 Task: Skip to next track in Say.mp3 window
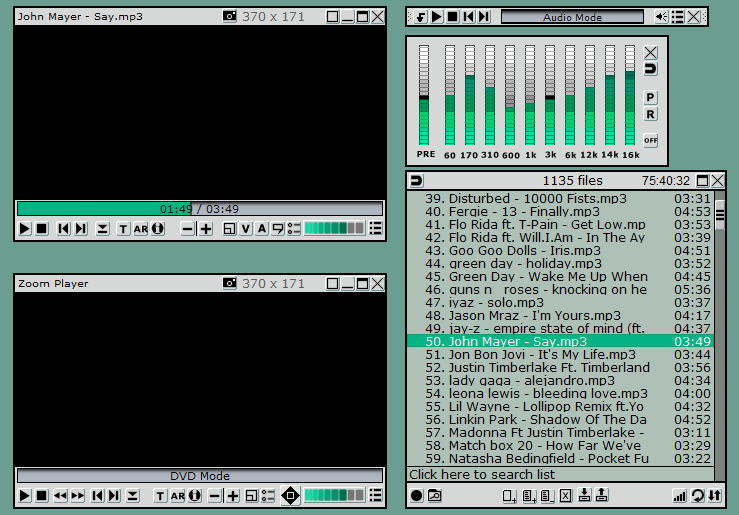(x=81, y=229)
